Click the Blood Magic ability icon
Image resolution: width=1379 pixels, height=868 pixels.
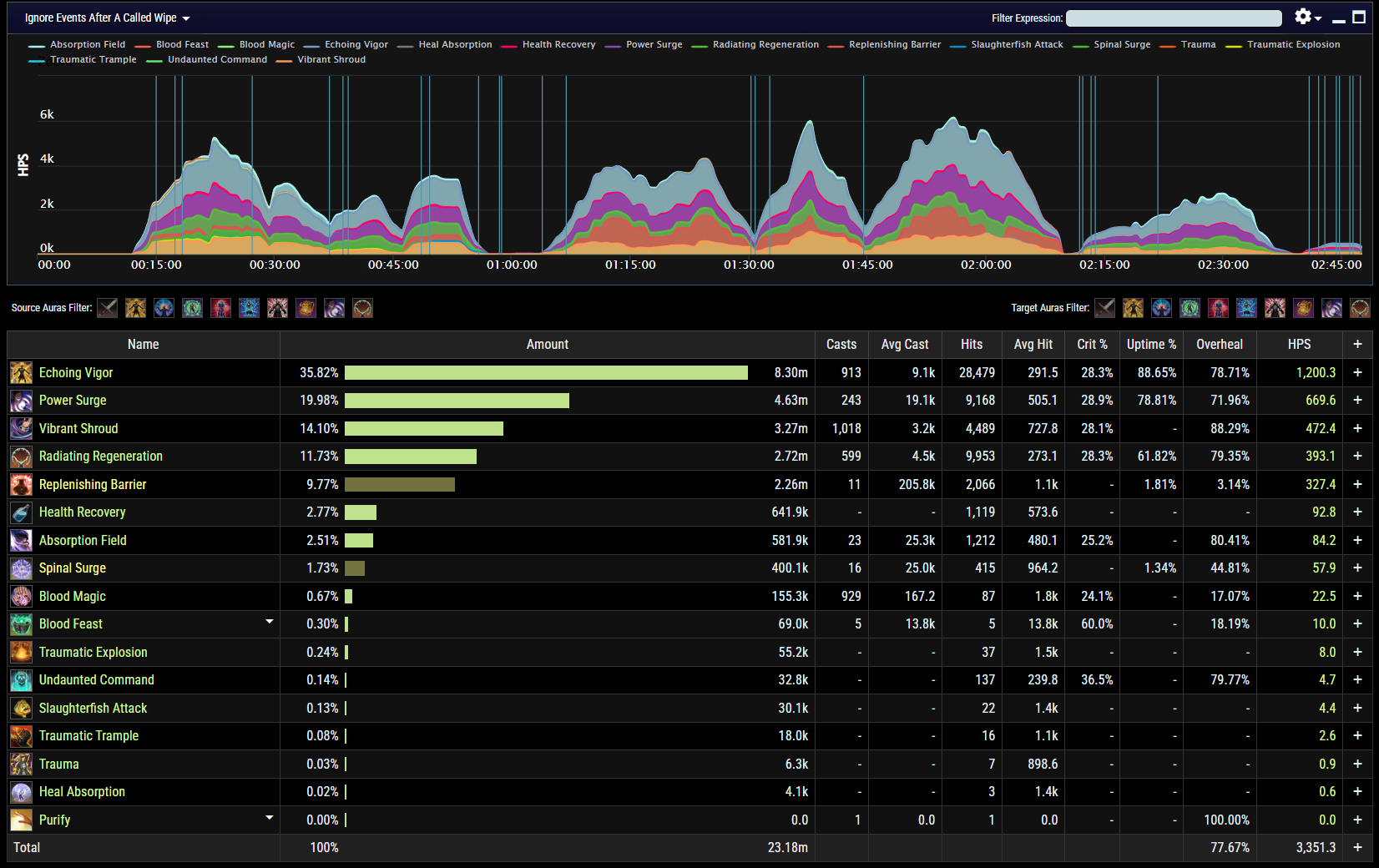(21, 597)
